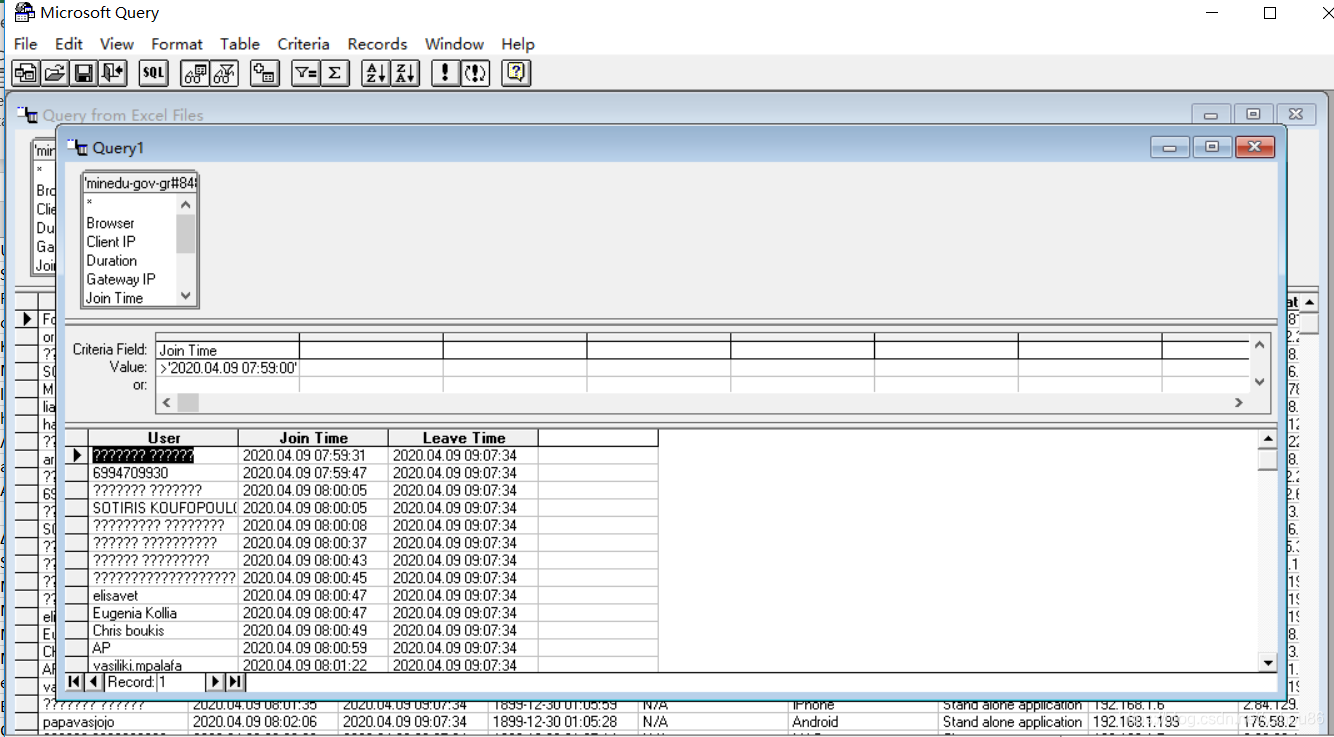Screen dimensions: 1334x737
Task: Open the View SQL button
Action: click(x=153, y=73)
